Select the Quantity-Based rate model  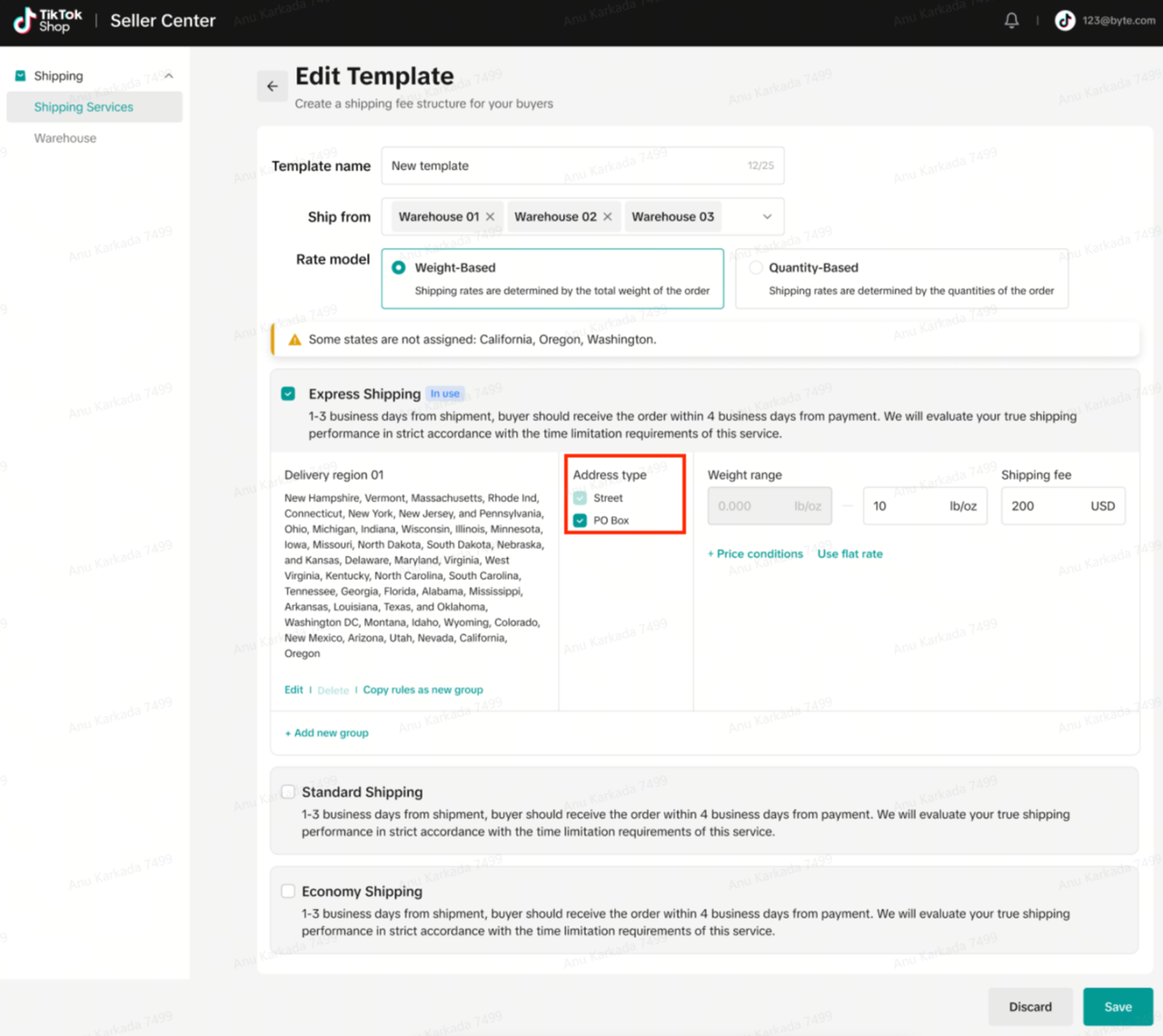(x=756, y=268)
